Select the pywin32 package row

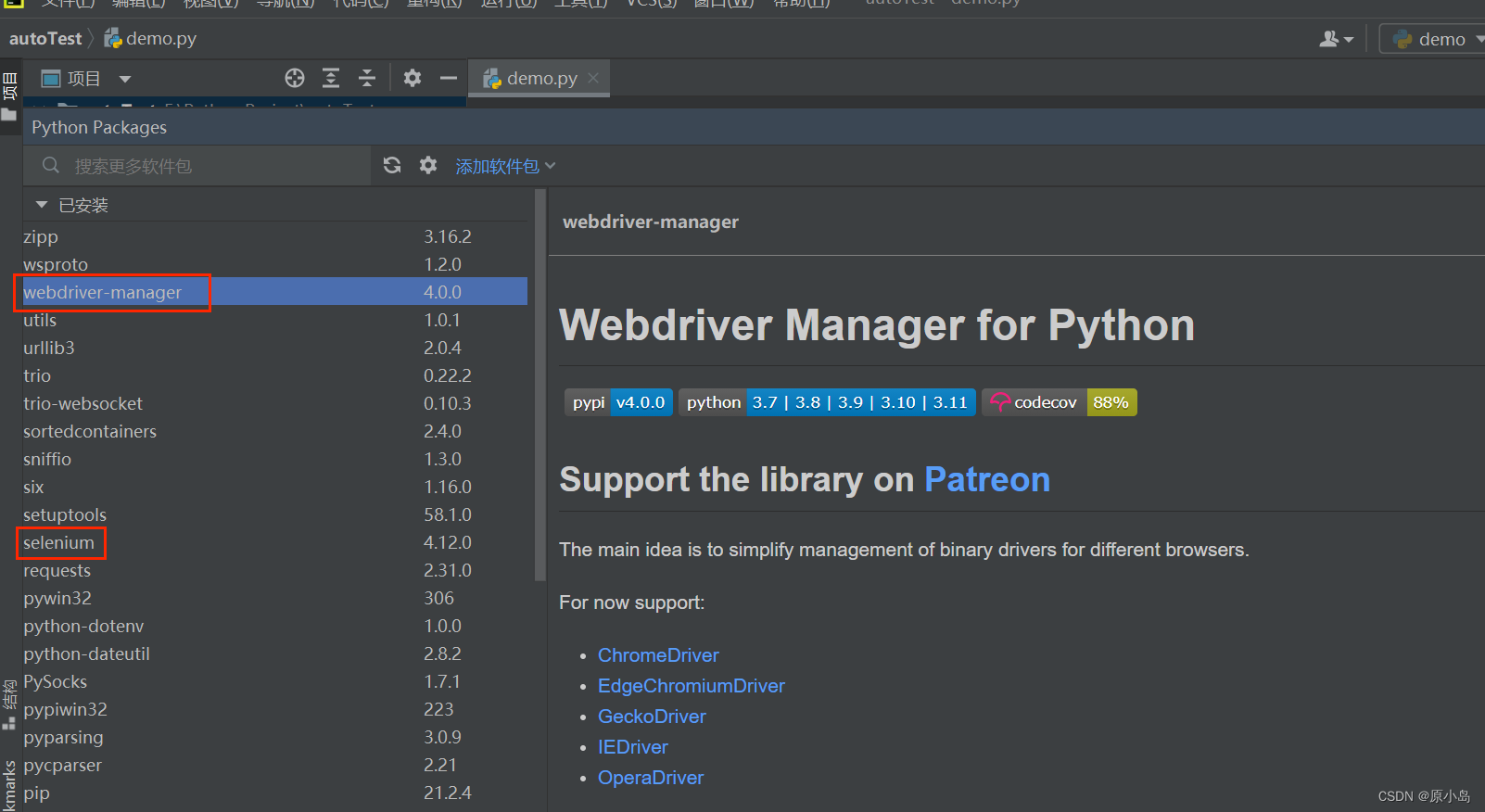pyautogui.click(x=275, y=598)
